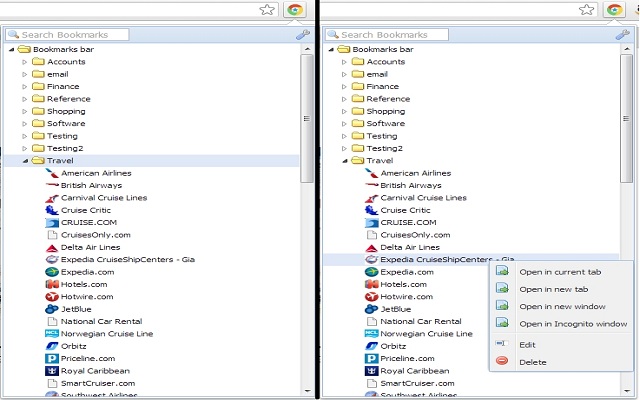Expand Testing2 folder arrow in right panel
Screen dimensions: 640x400
coord(344,149)
